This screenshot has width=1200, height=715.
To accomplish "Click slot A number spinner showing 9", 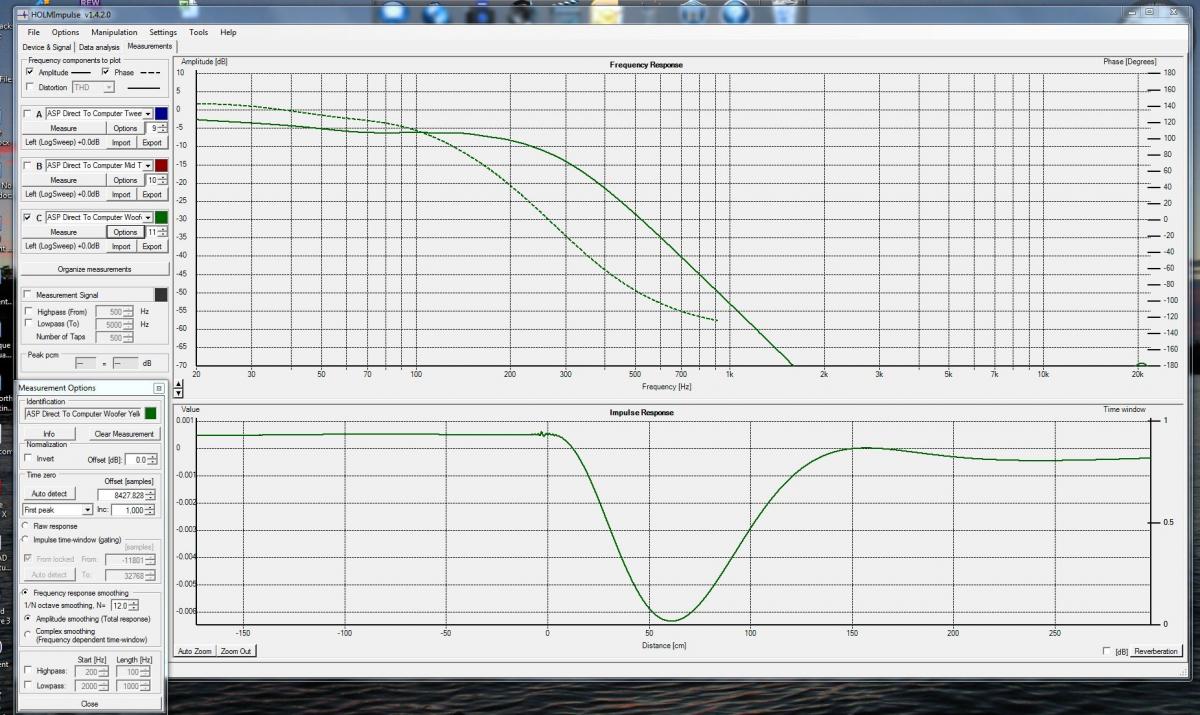I will 155,128.
